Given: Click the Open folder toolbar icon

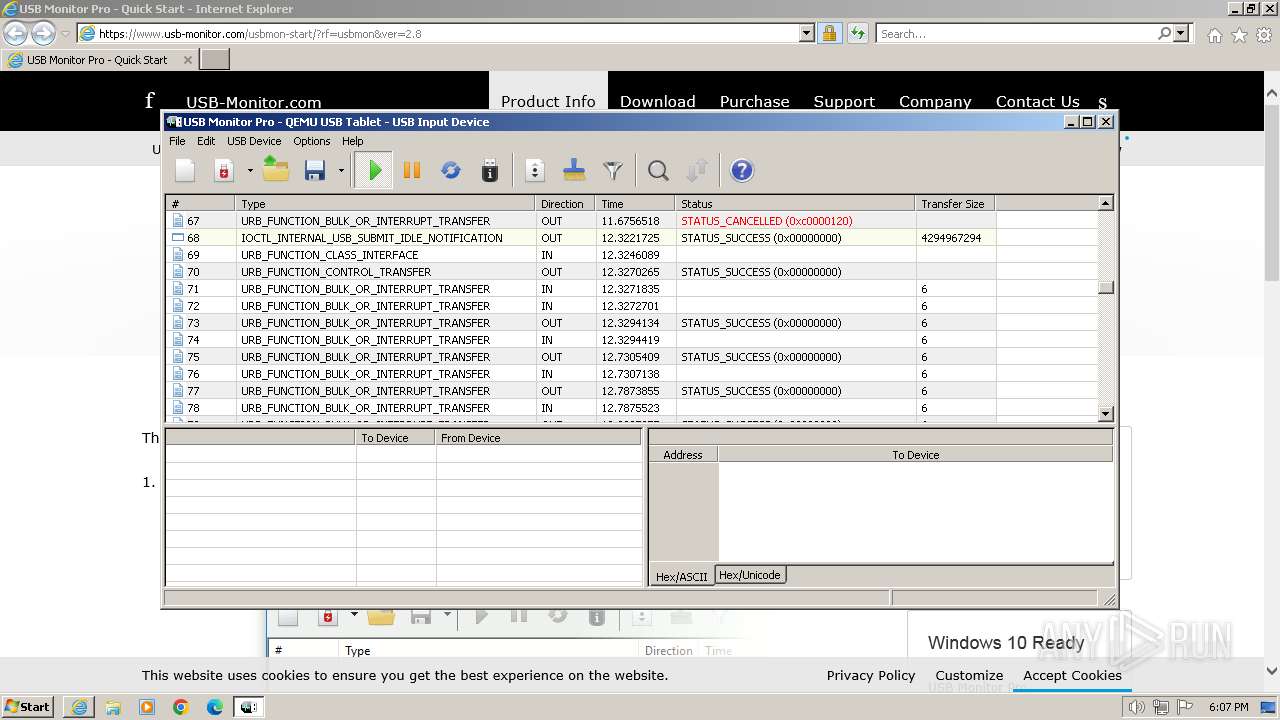Looking at the screenshot, I should pyautogui.click(x=276, y=171).
